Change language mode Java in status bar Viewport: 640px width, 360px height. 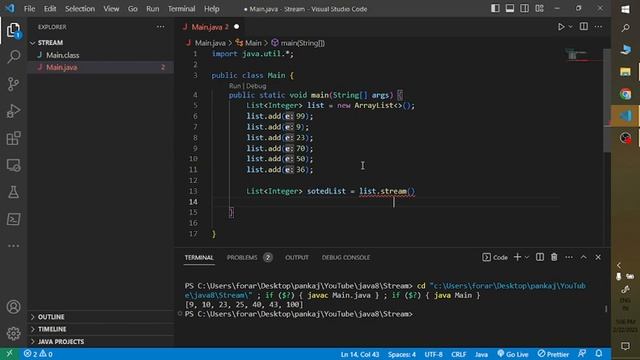pyautogui.click(x=481, y=354)
